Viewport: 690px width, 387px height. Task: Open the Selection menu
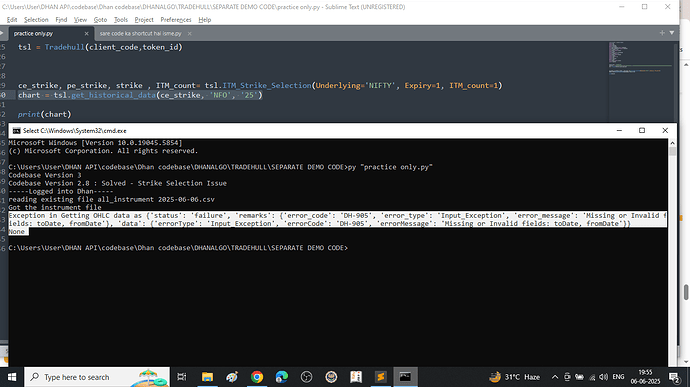pyautogui.click(x=36, y=20)
